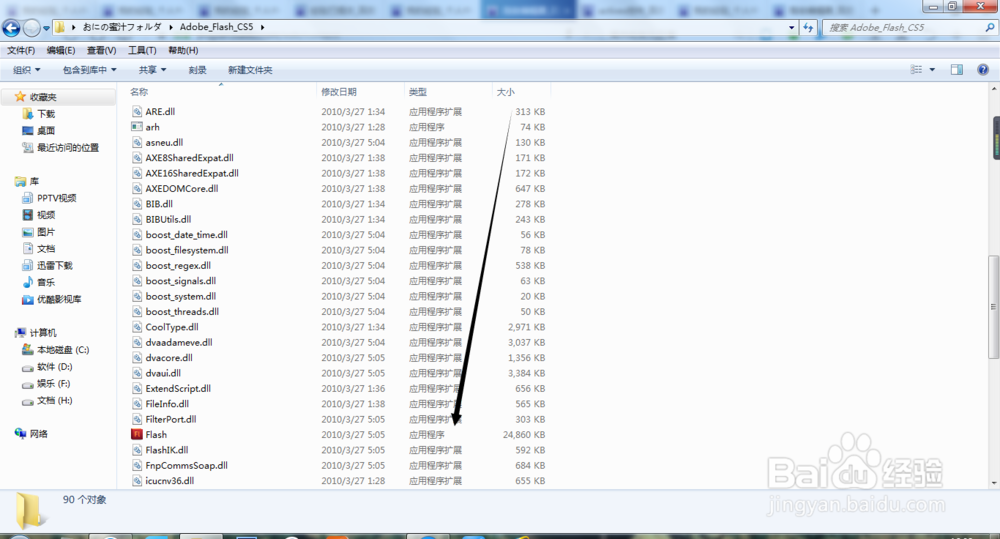
Task: Open the 工具(T) menu
Action: point(142,50)
